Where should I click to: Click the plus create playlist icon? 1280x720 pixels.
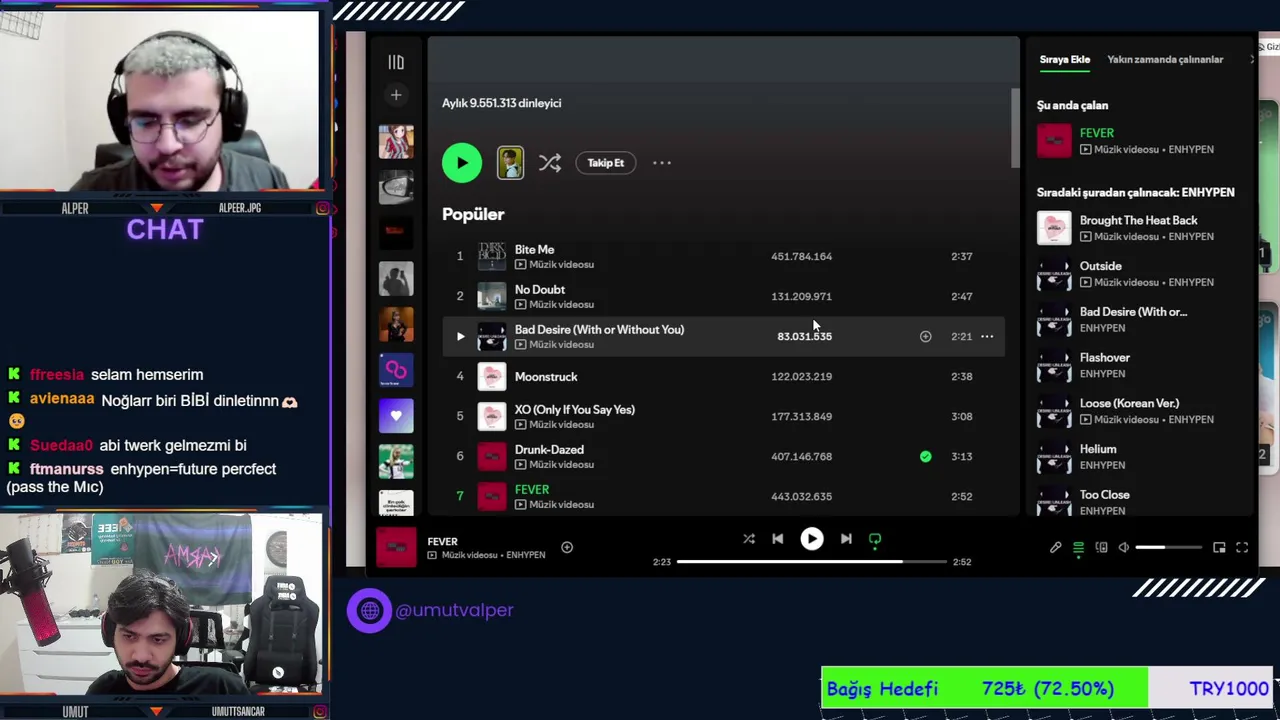[x=396, y=95]
